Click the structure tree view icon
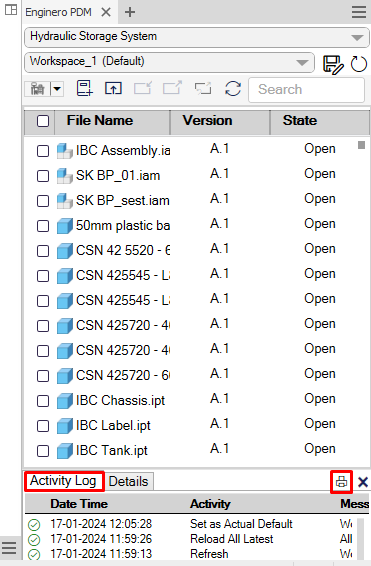Image resolution: width=371 pixels, height=566 pixels. tap(38, 88)
